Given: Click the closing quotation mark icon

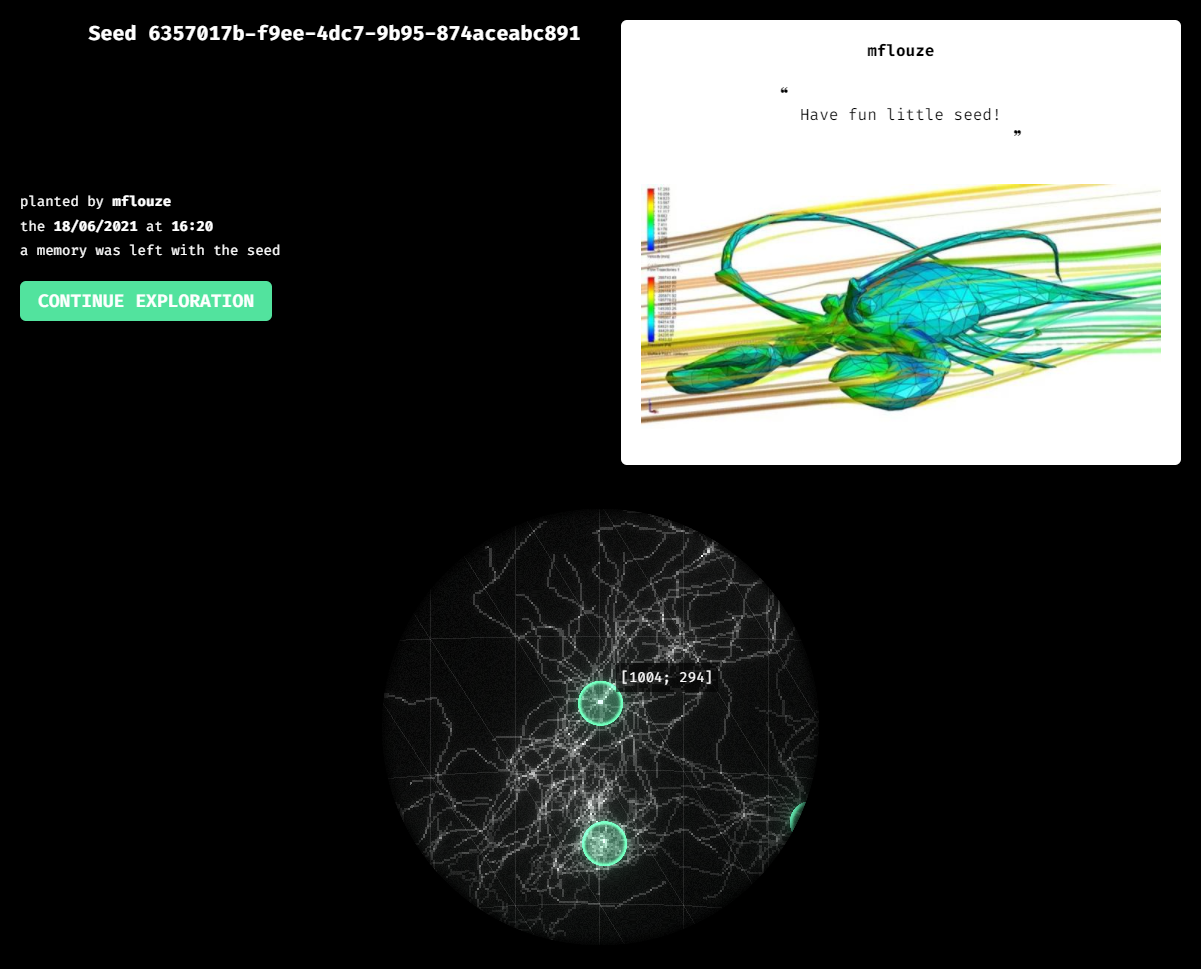Looking at the screenshot, I should coord(1017,134).
